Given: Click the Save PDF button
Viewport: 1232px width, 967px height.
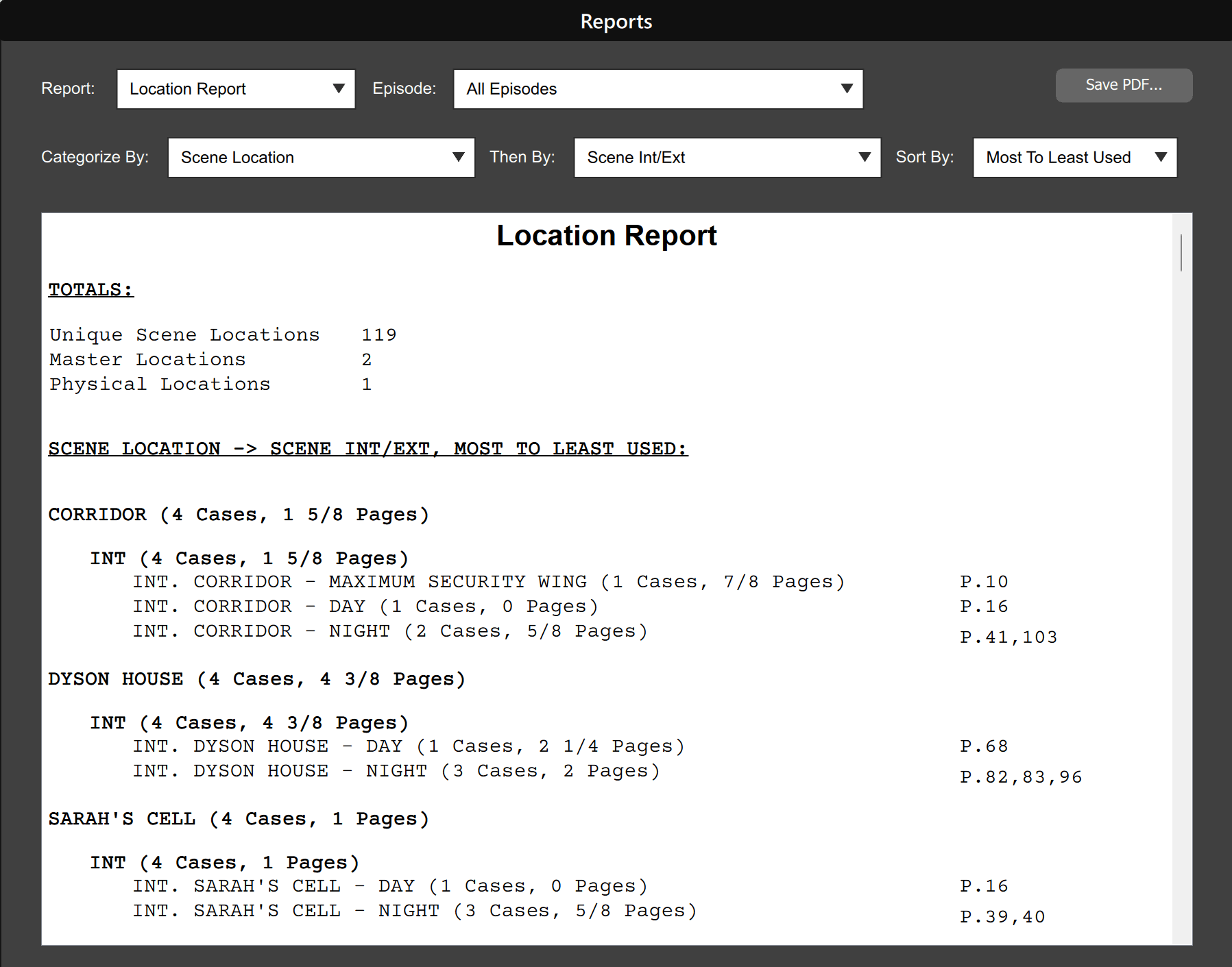Looking at the screenshot, I should click(1123, 85).
